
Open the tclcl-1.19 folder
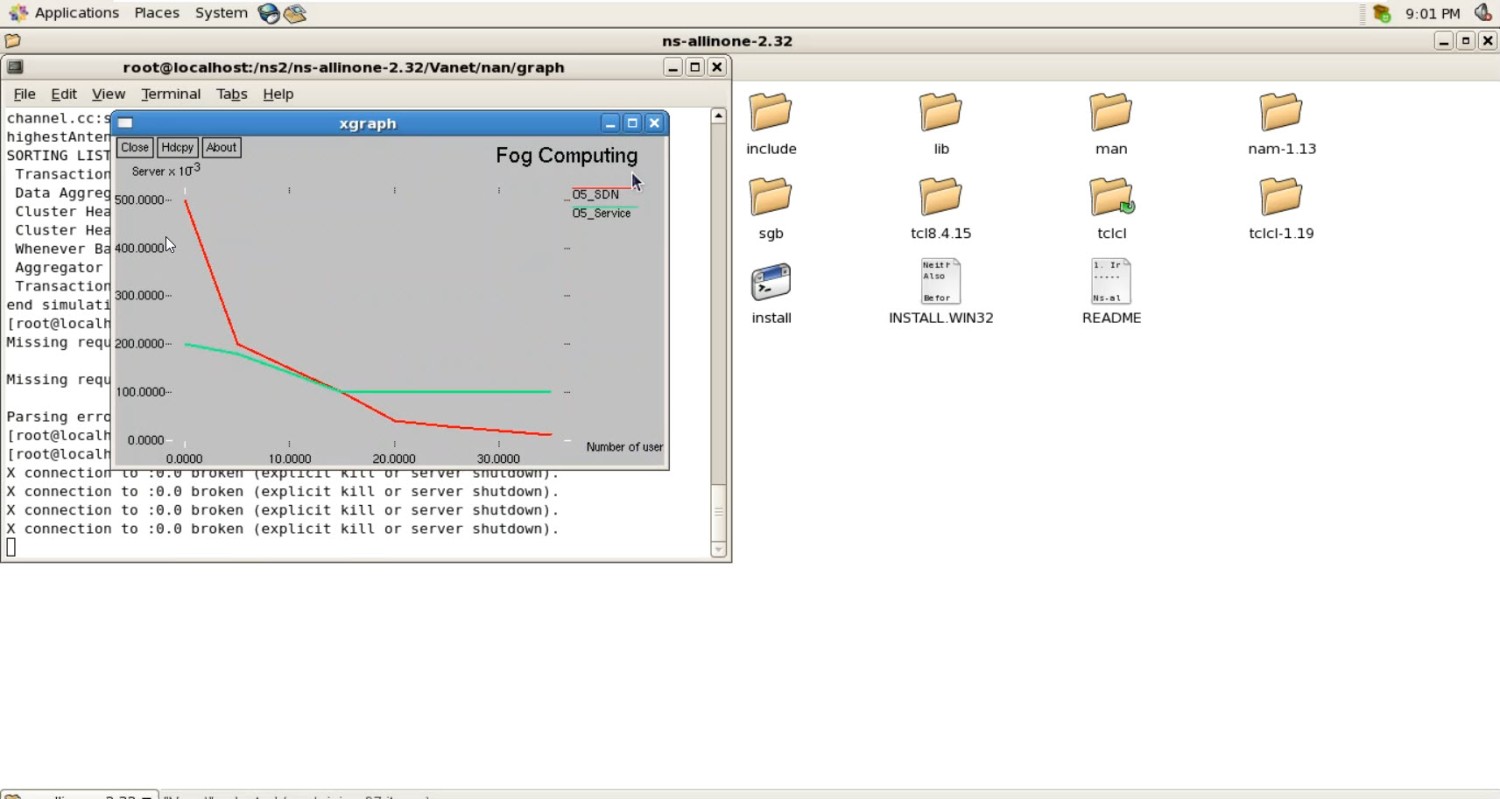(1280, 198)
